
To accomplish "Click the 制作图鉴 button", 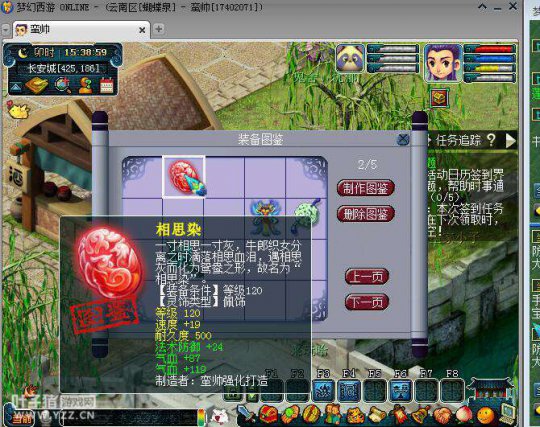I will coord(366,188).
